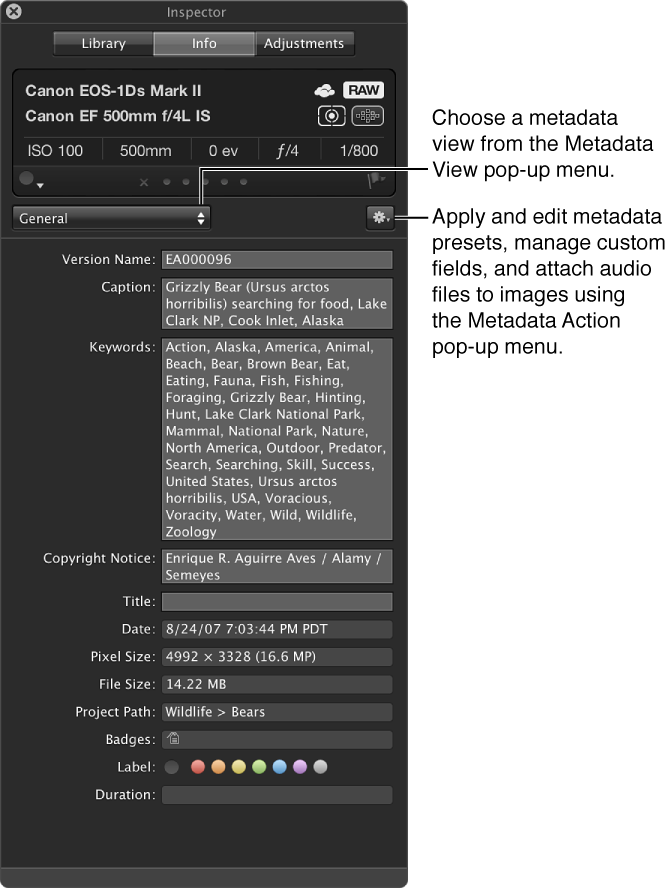
Task: Toggle the flag icon
Action: [x=375, y=180]
